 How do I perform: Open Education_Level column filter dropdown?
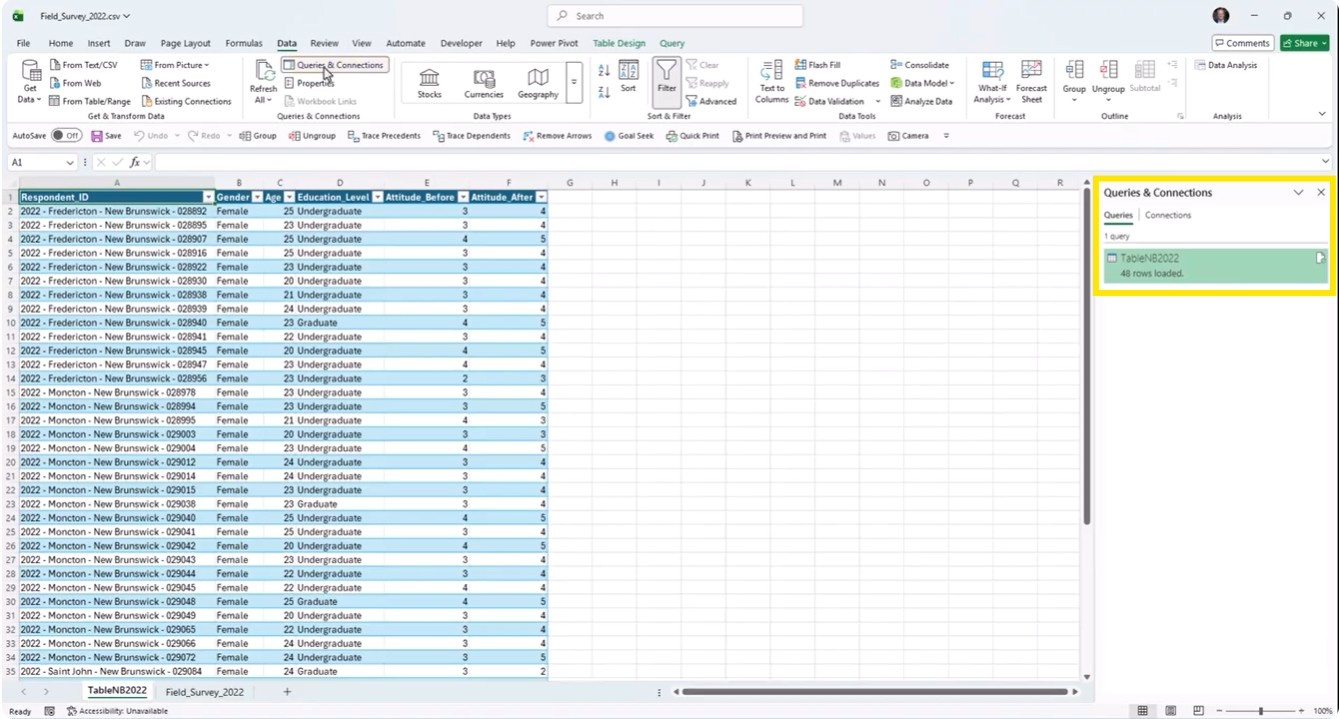click(x=378, y=197)
